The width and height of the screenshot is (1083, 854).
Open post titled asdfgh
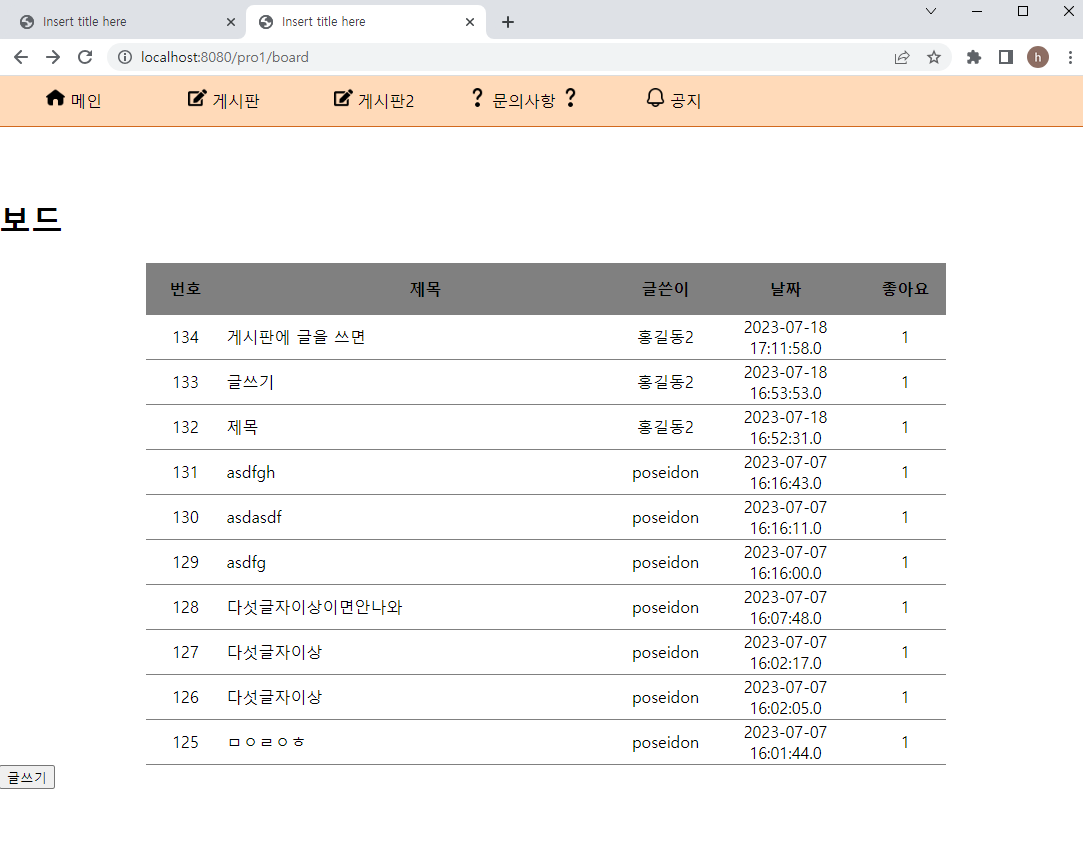tap(251, 472)
